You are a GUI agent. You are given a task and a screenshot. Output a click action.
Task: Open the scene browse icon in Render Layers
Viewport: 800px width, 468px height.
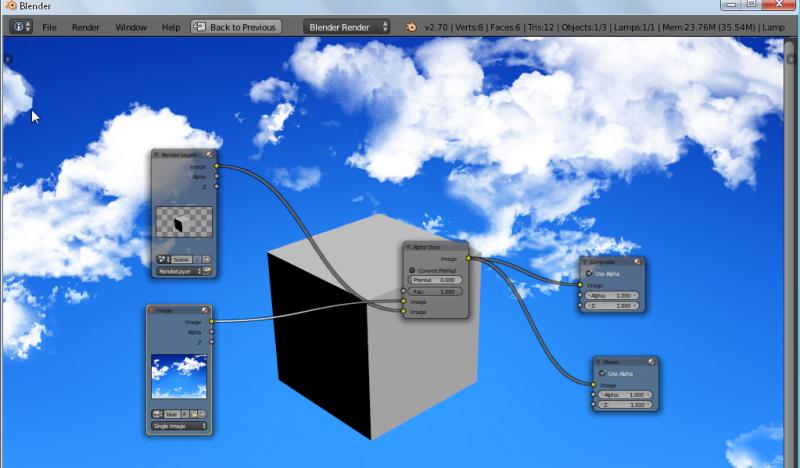click(163, 259)
